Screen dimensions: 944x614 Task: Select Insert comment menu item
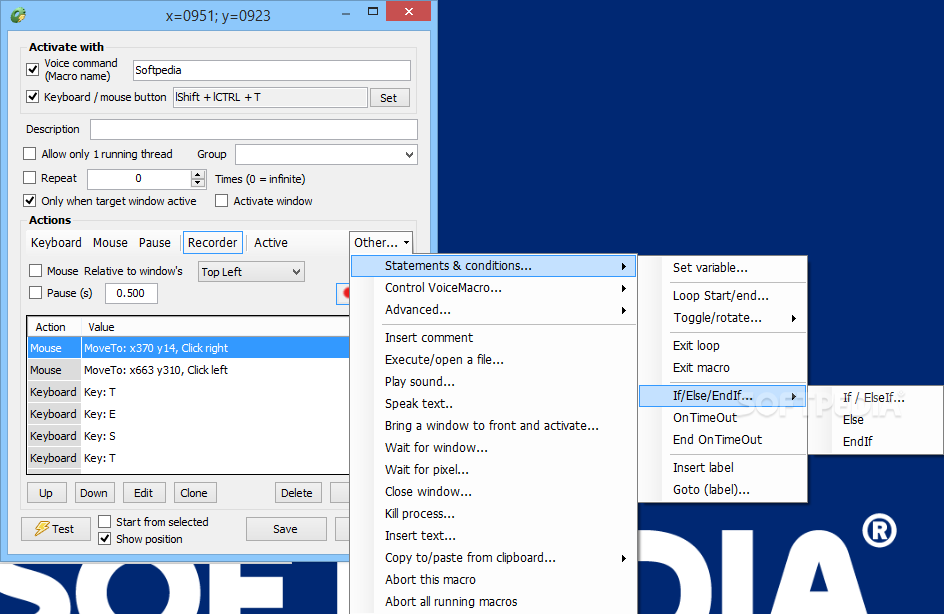tap(493, 338)
